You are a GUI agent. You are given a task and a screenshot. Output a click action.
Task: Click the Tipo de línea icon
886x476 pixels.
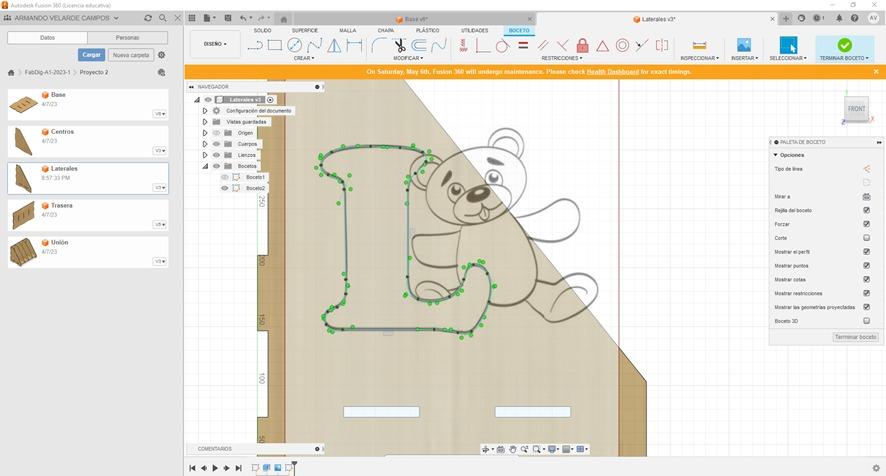pyautogui.click(x=866, y=169)
